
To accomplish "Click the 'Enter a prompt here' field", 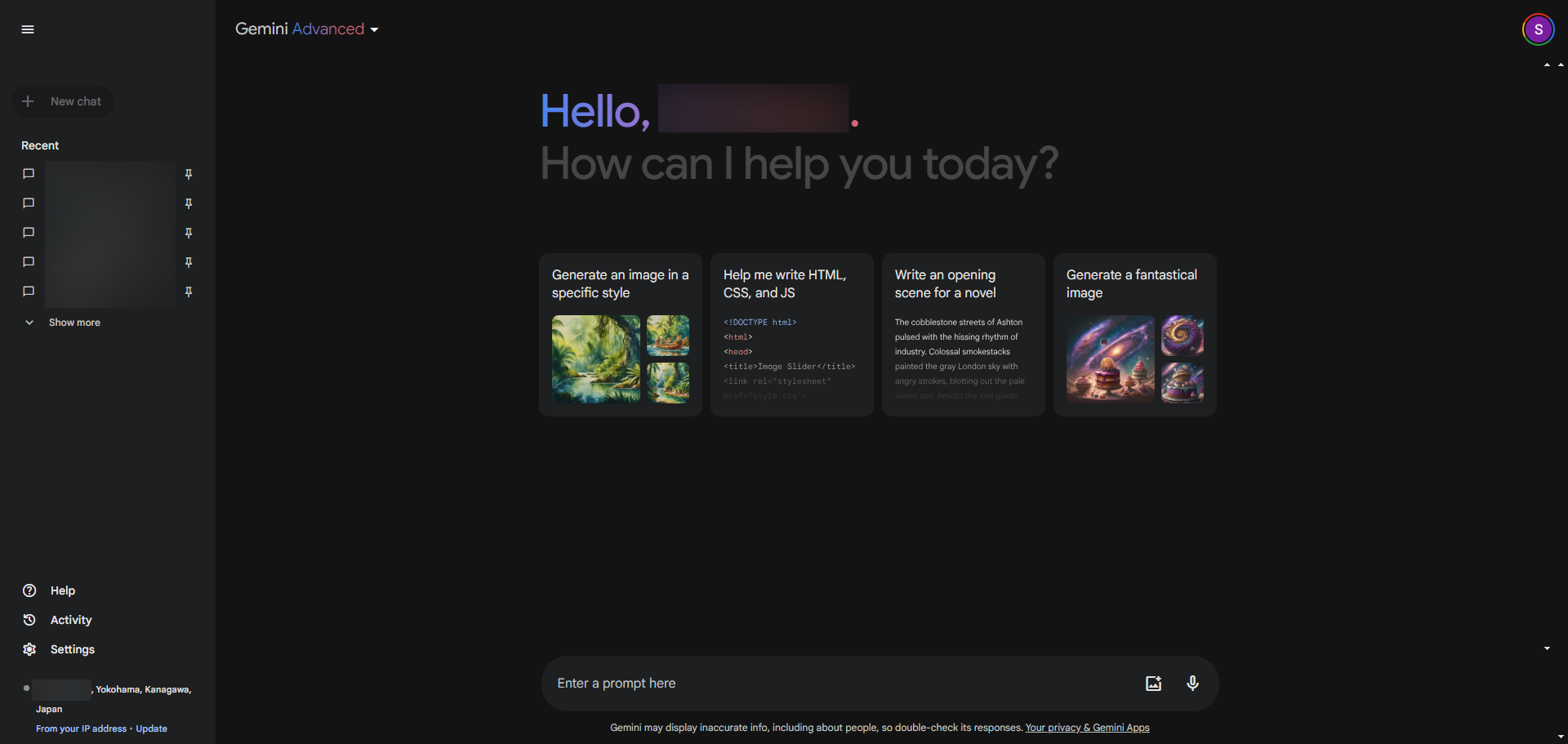I will tap(841, 684).
